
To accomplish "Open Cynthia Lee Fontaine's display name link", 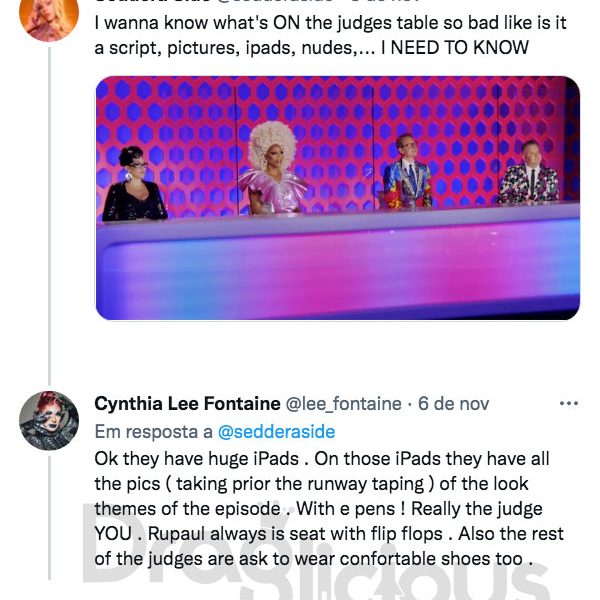I will 188,404.
